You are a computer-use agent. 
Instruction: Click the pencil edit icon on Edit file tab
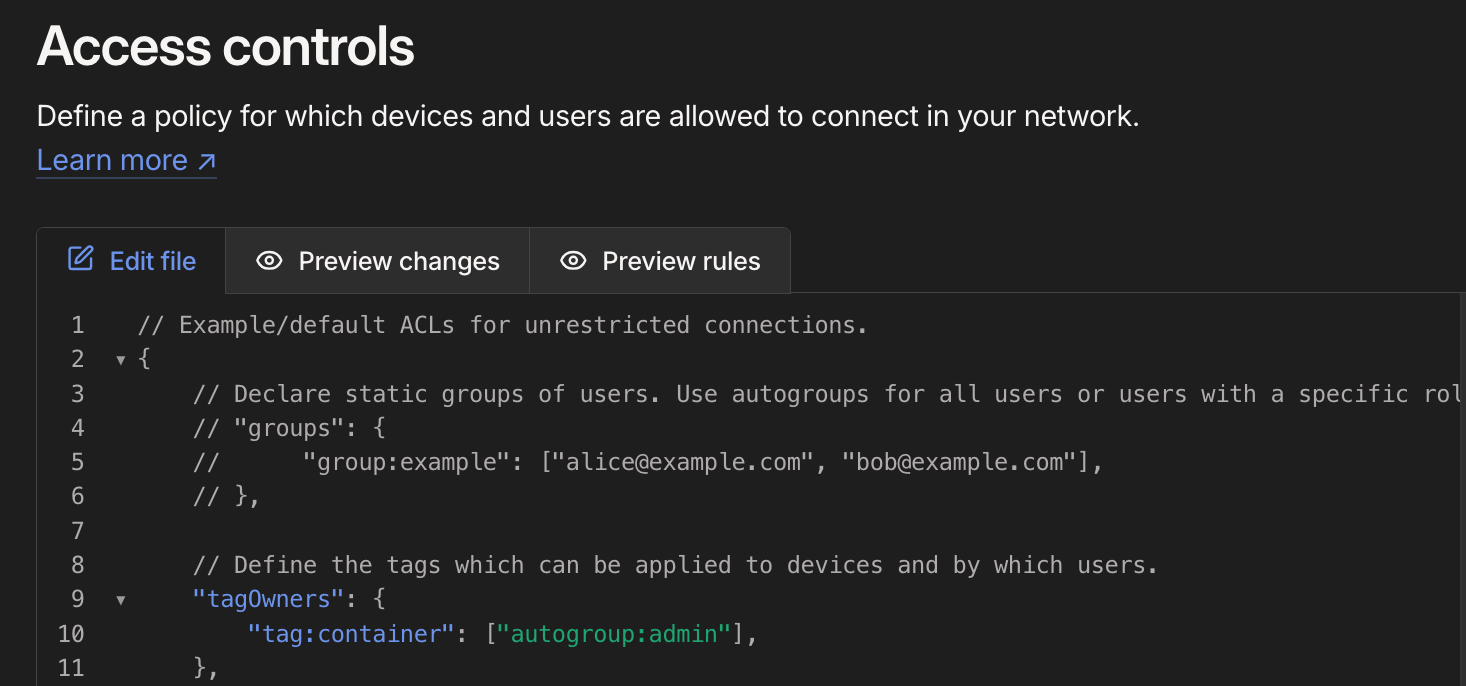[80, 259]
